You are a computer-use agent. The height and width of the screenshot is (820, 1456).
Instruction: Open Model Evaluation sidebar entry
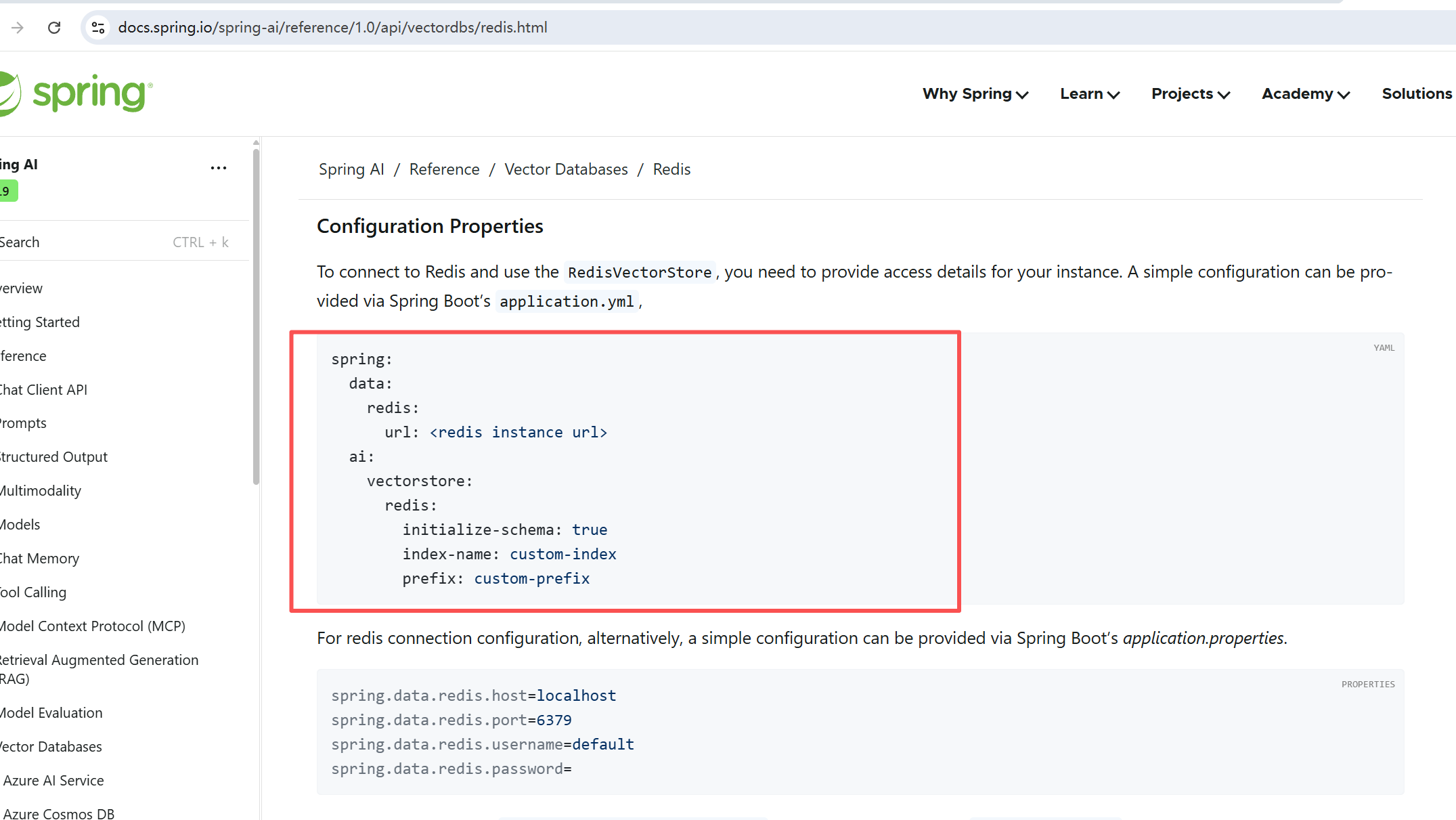(x=51, y=713)
